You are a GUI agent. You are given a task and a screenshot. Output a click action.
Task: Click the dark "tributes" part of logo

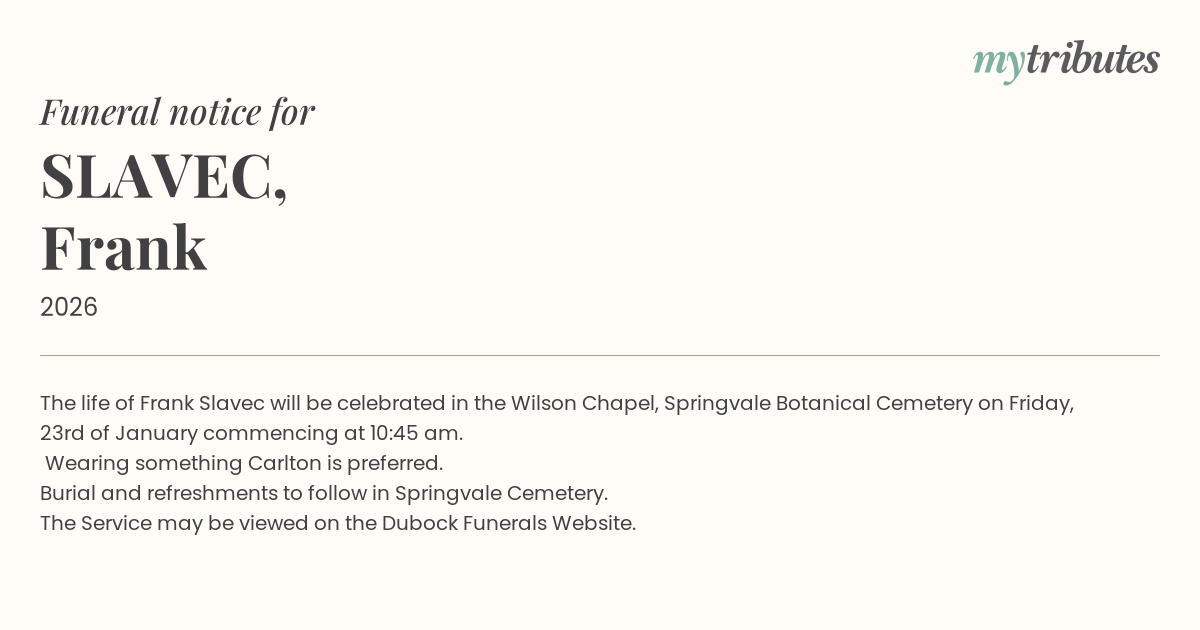(x=1092, y=60)
